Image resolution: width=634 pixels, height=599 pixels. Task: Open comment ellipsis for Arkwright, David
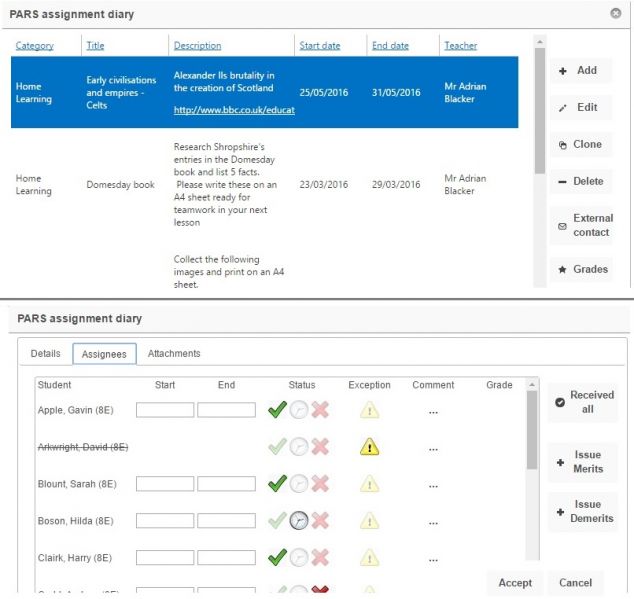[433, 449]
